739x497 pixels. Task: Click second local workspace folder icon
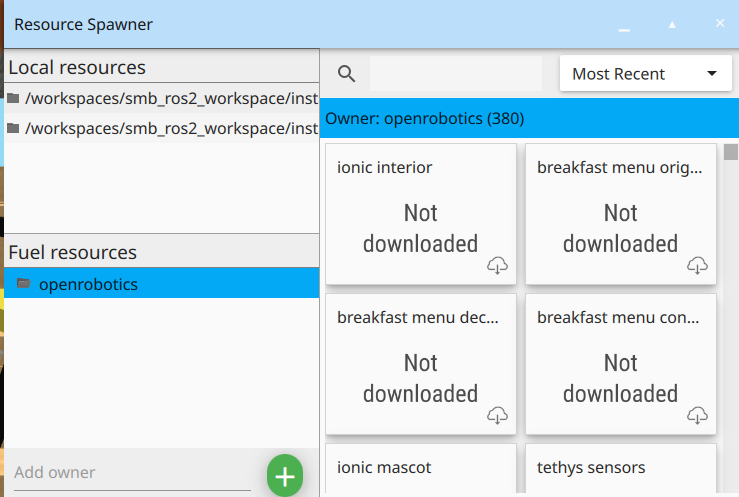13,128
